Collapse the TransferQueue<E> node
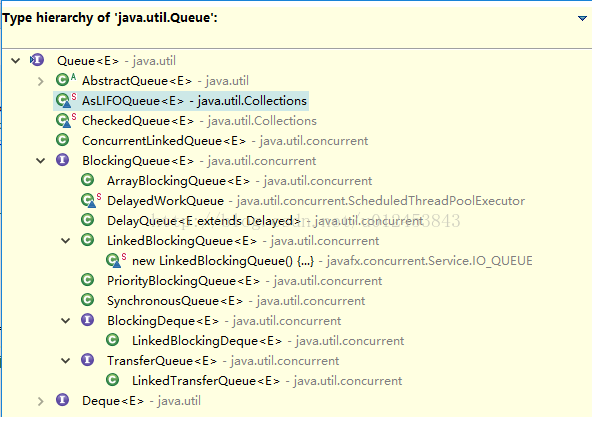Screen dimensions: 592x421 coord(66,361)
